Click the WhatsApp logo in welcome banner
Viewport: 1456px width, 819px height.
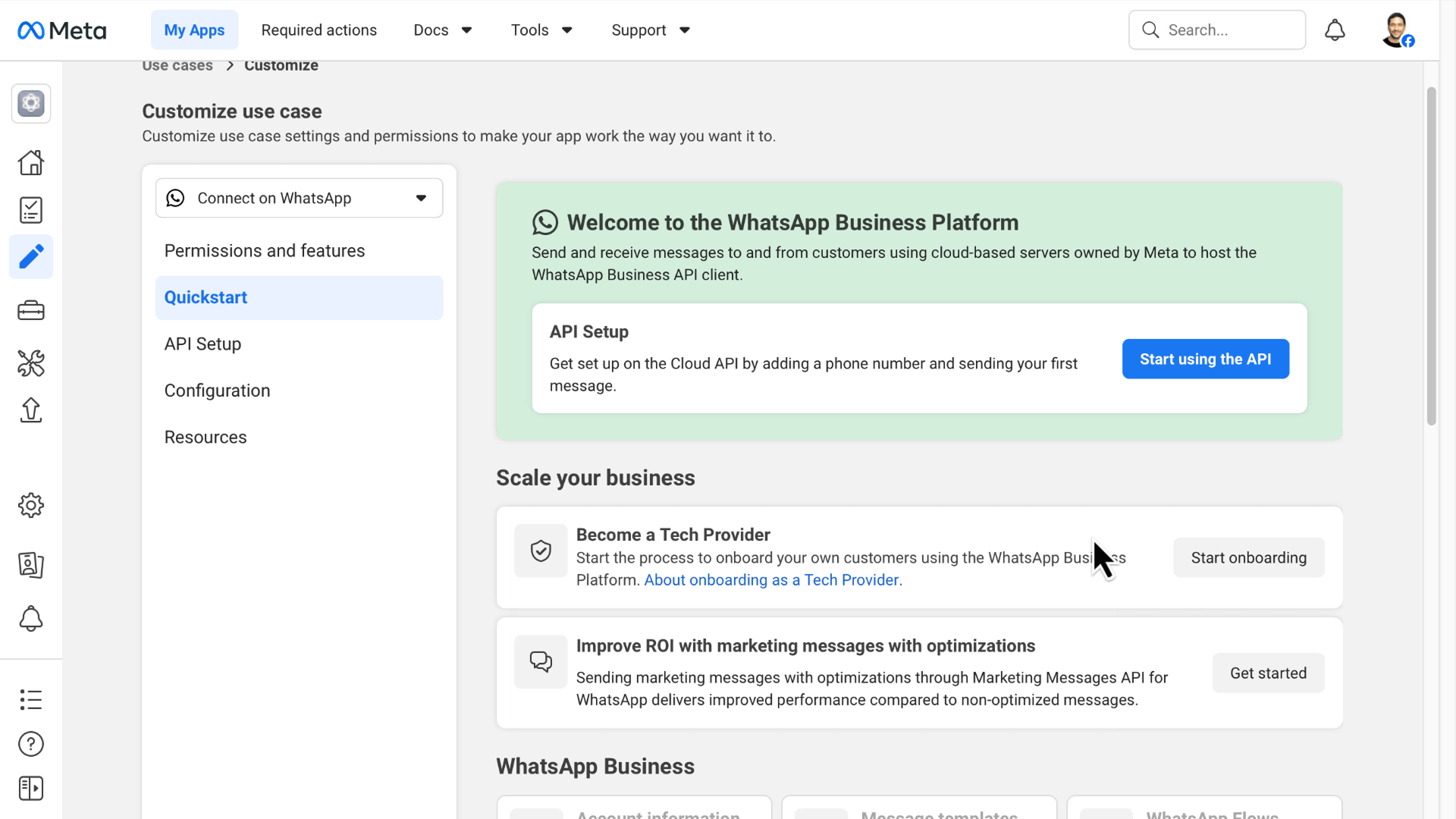(x=545, y=223)
